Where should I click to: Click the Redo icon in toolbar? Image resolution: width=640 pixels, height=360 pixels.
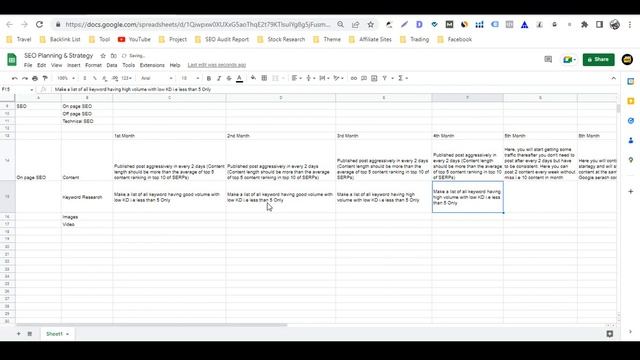point(25,78)
